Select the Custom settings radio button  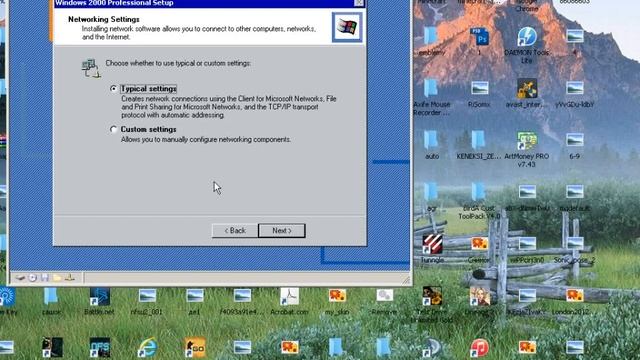[113, 129]
